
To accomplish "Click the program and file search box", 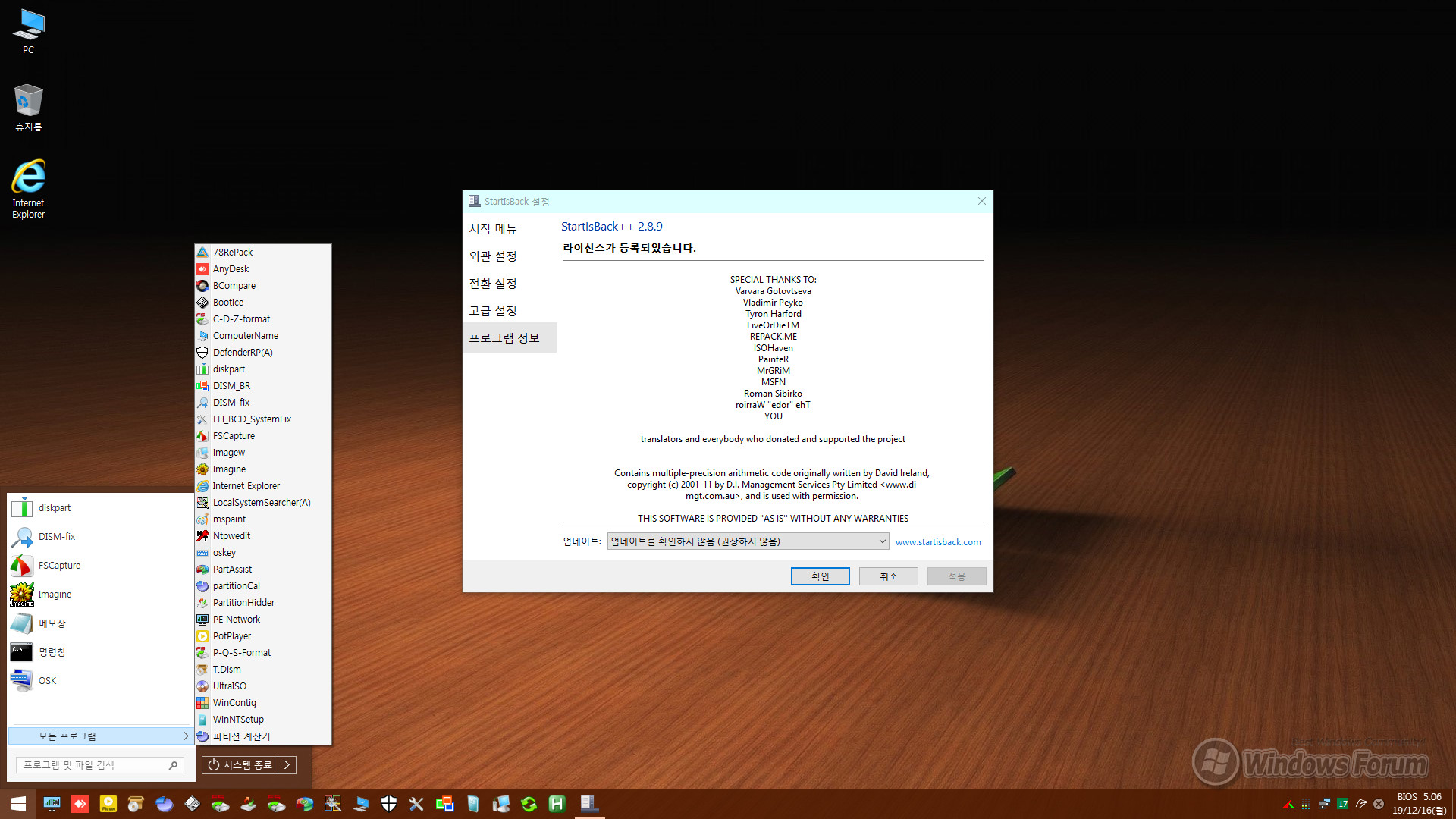I will pos(99,765).
